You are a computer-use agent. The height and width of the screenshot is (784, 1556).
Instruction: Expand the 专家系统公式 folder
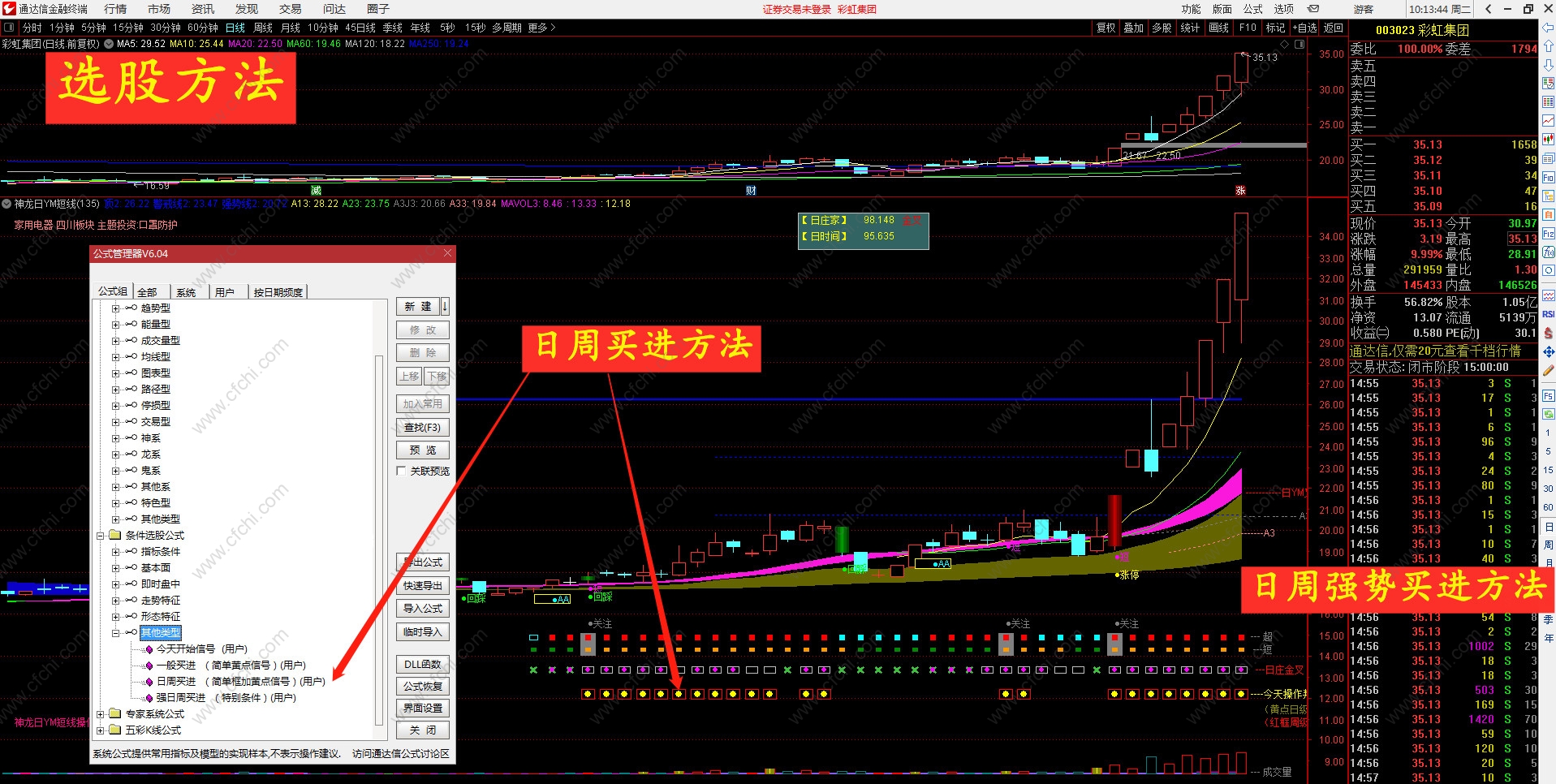[x=101, y=714]
